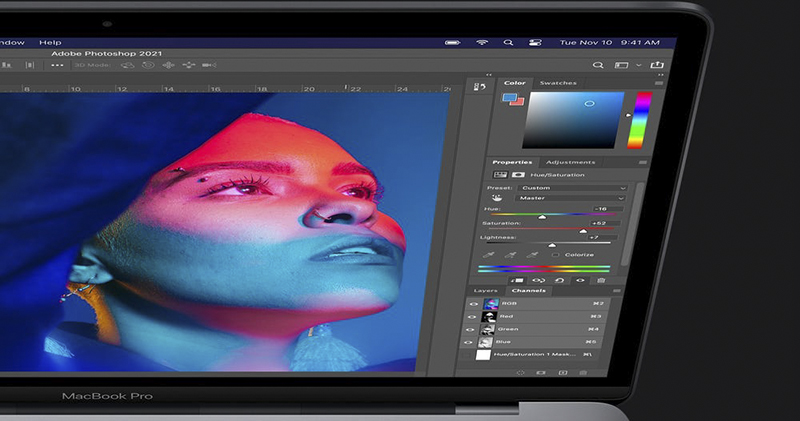The height and width of the screenshot is (421, 800).
Task: Click the blue foreground color swatch
Action: [x=510, y=97]
